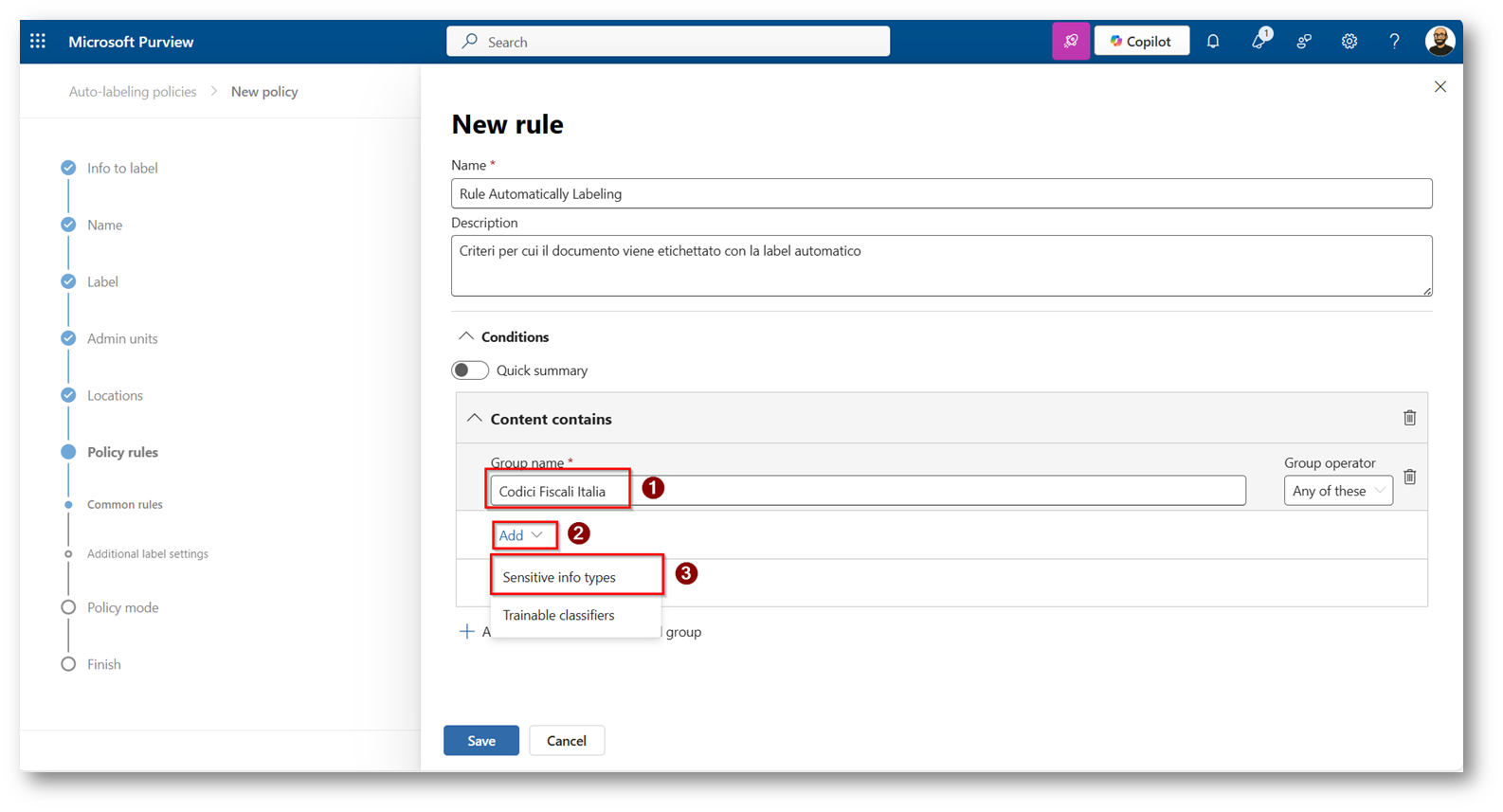The width and height of the screenshot is (1503, 812).
Task: Delete the Content contains condition
Action: pyautogui.click(x=1409, y=418)
